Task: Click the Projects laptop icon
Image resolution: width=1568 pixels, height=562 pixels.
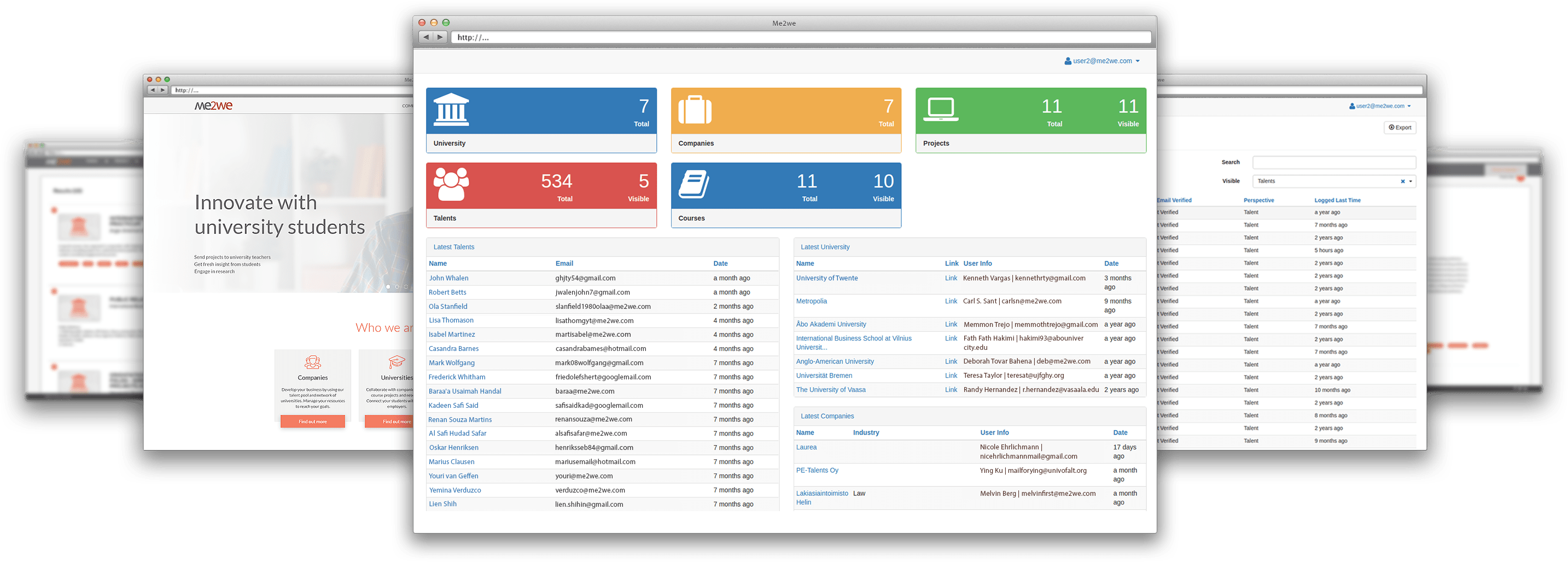Action: (941, 109)
